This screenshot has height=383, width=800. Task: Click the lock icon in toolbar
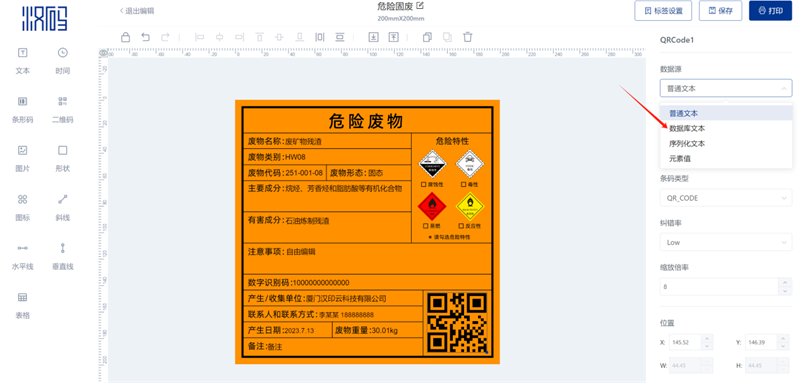pyautogui.click(x=125, y=37)
